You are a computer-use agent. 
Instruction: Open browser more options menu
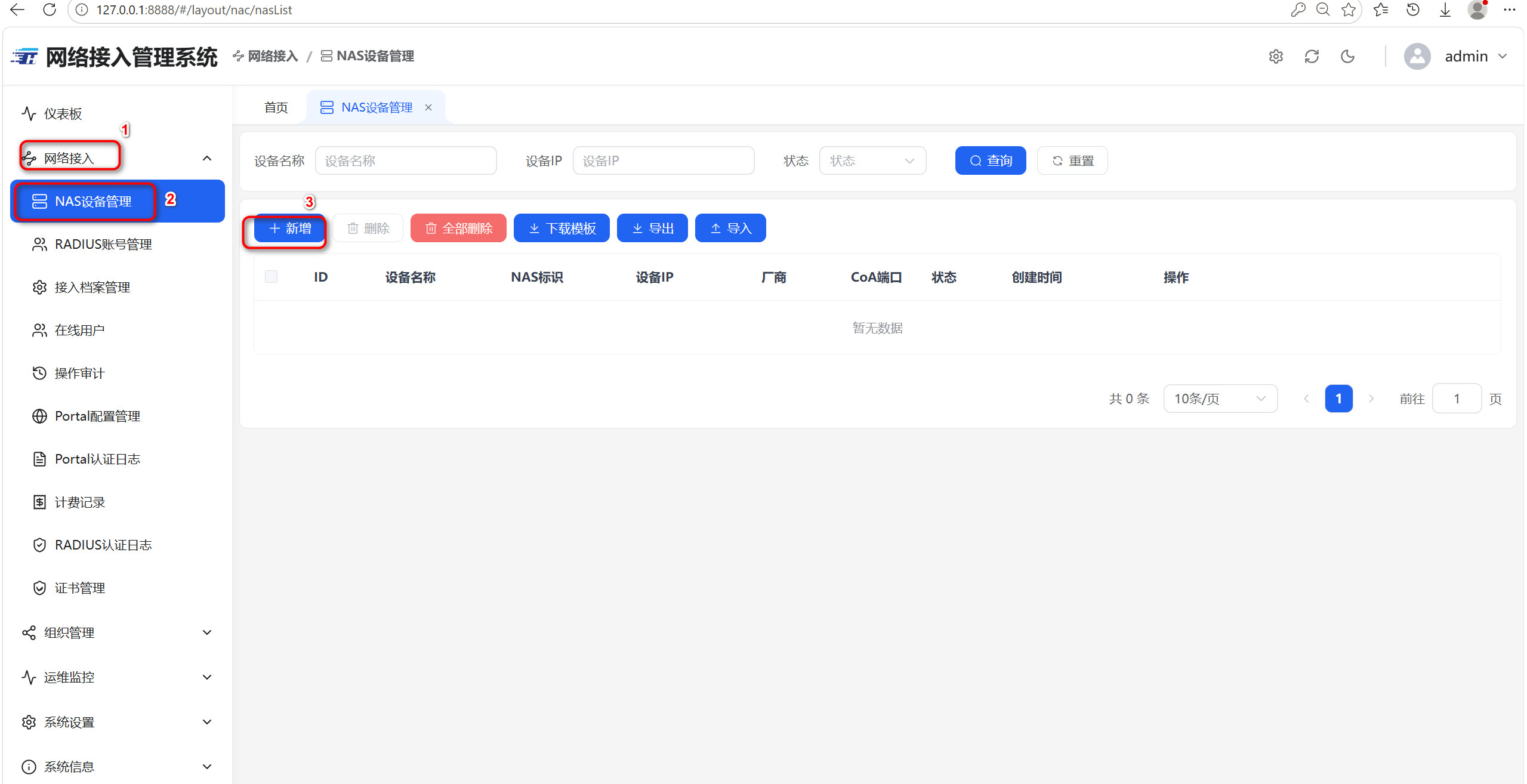(x=1510, y=10)
